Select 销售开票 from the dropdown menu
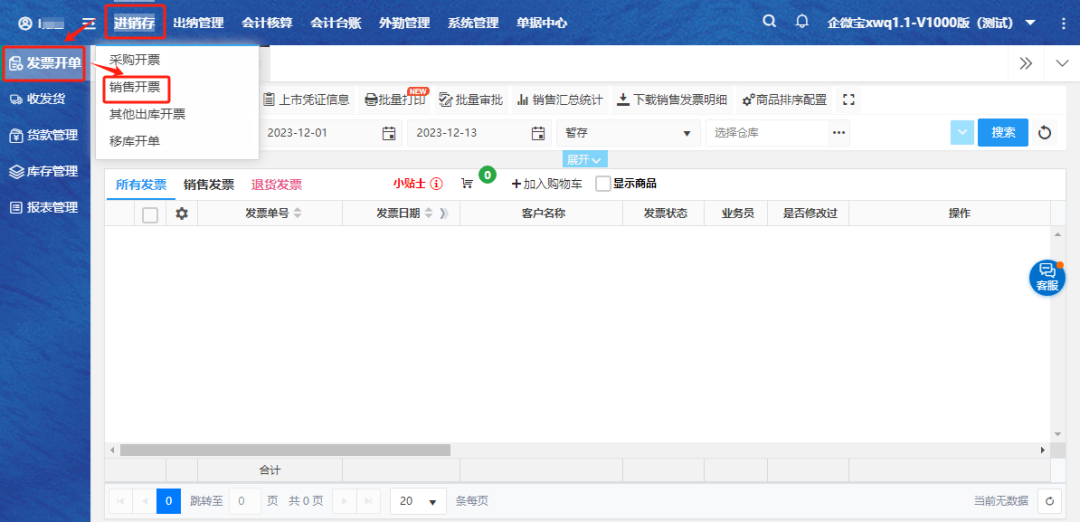Viewport: 1080px width, 522px height. tap(135, 87)
